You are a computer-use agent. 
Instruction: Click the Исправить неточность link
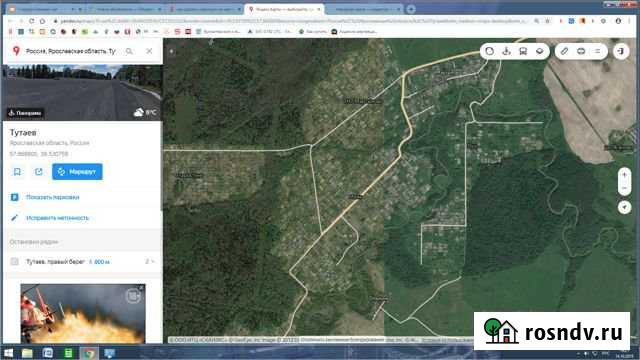point(57,218)
